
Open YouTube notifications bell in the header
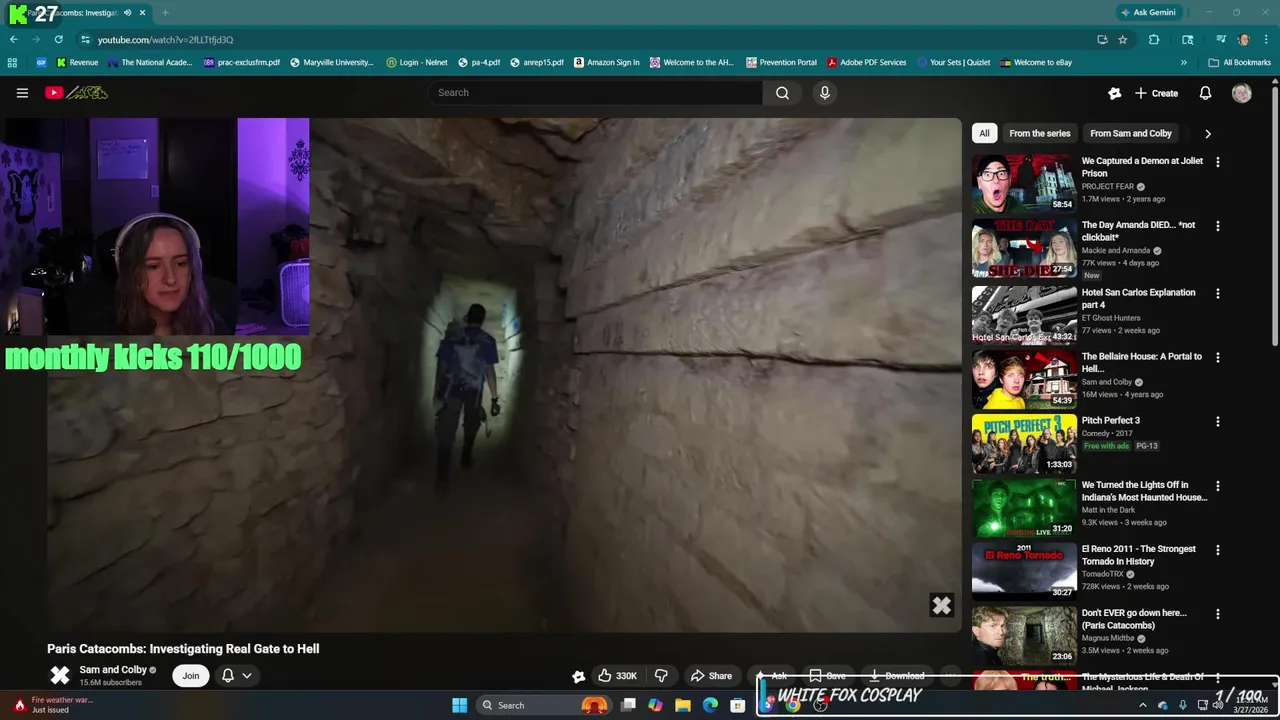click(x=1205, y=93)
